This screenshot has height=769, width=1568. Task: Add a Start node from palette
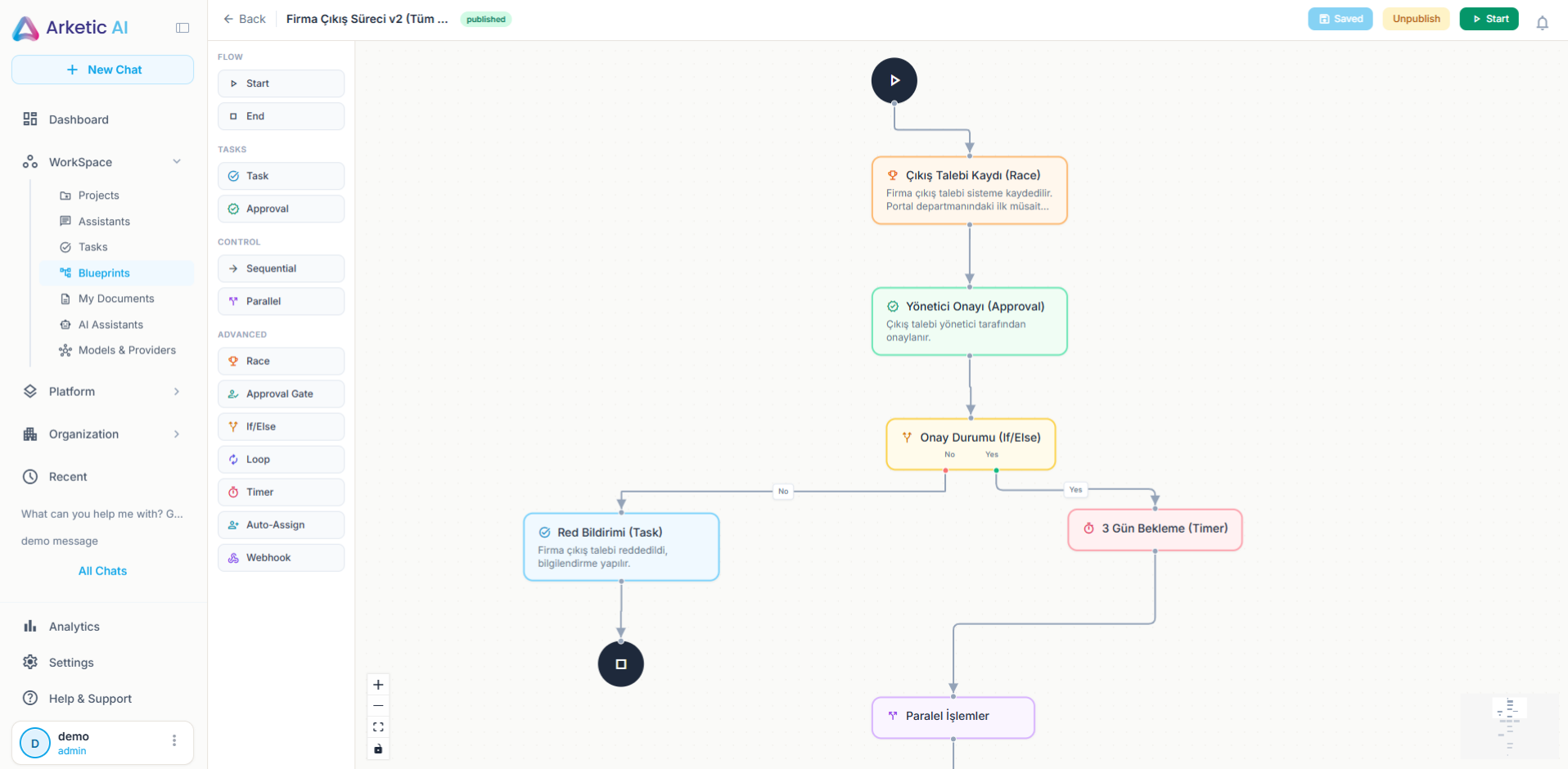click(x=281, y=83)
